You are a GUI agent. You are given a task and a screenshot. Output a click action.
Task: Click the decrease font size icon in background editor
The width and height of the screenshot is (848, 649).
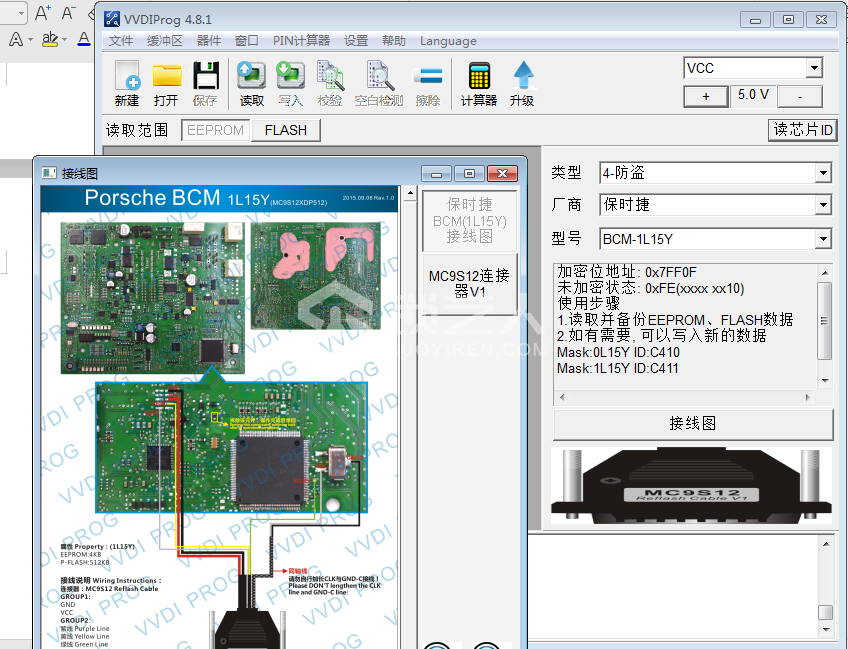tap(68, 12)
